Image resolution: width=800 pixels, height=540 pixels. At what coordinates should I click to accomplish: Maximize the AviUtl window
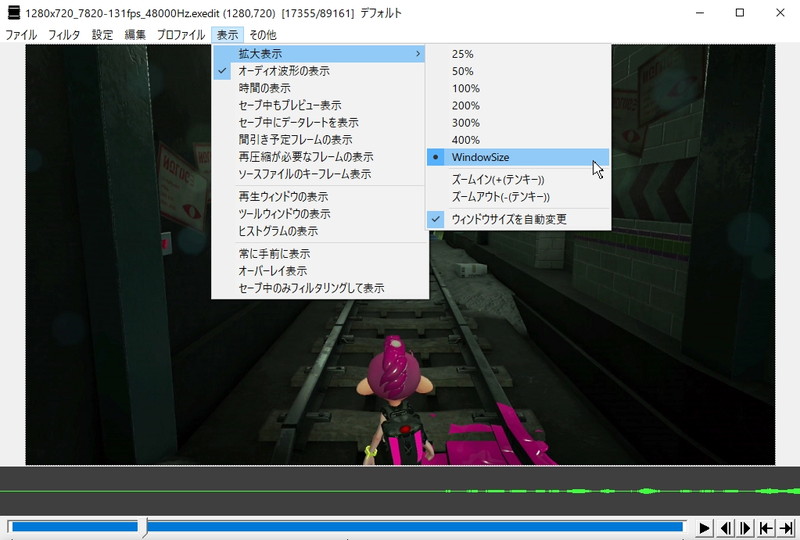click(x=740, y=13)
